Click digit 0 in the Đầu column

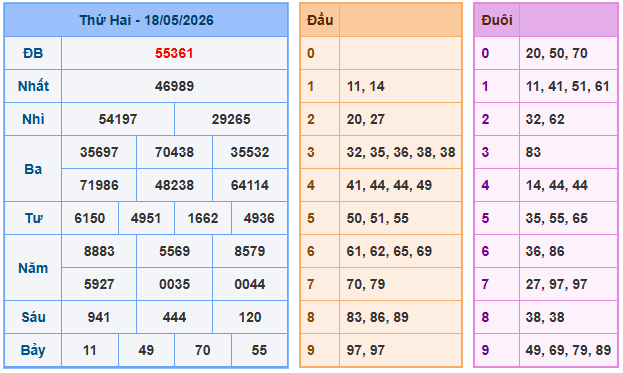pos(311,53)
